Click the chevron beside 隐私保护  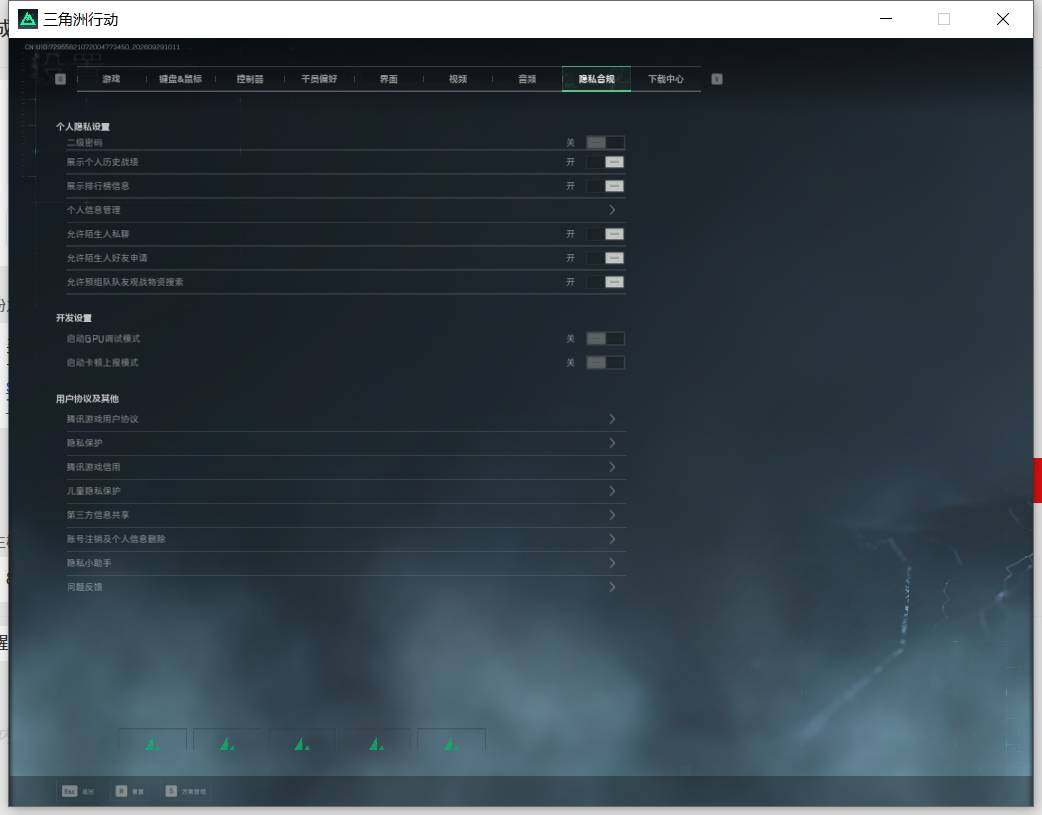click(612, 443)
